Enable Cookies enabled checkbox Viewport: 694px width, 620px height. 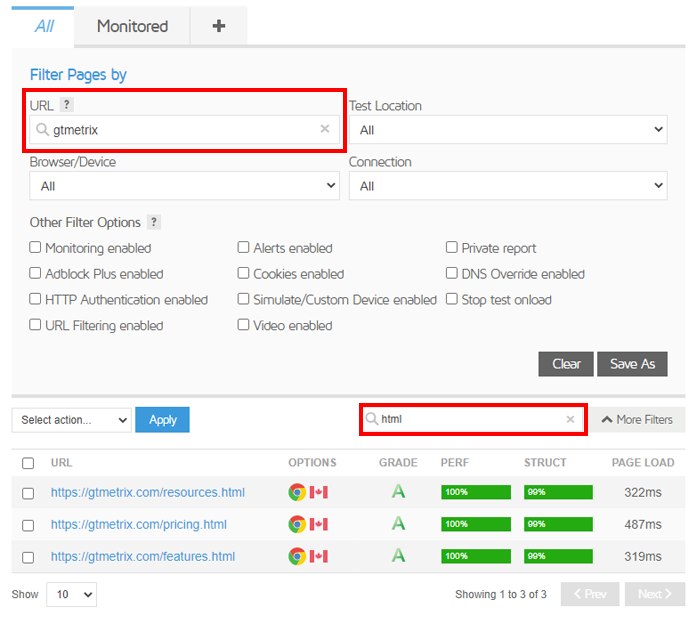[x=243, y=273]
